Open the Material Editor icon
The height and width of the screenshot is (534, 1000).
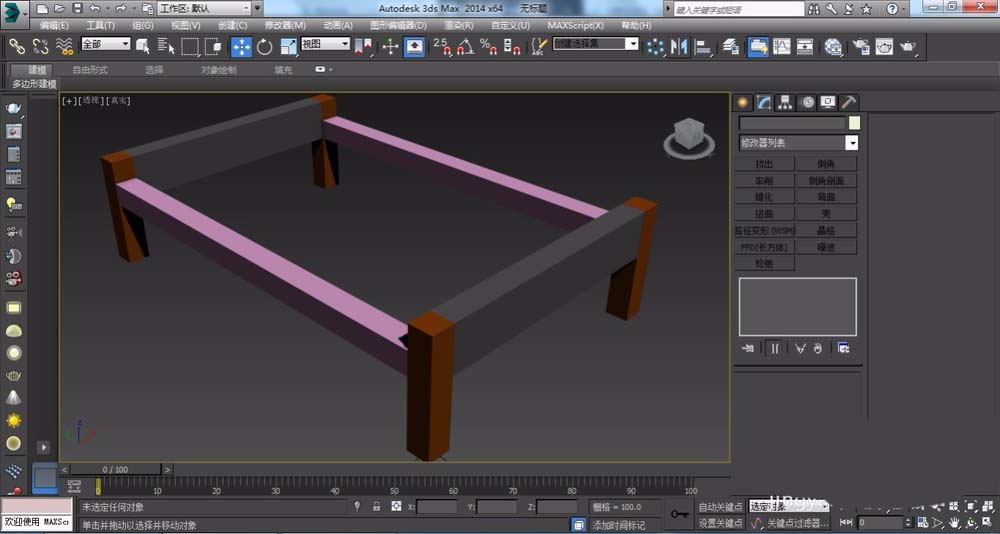point(833,47)
